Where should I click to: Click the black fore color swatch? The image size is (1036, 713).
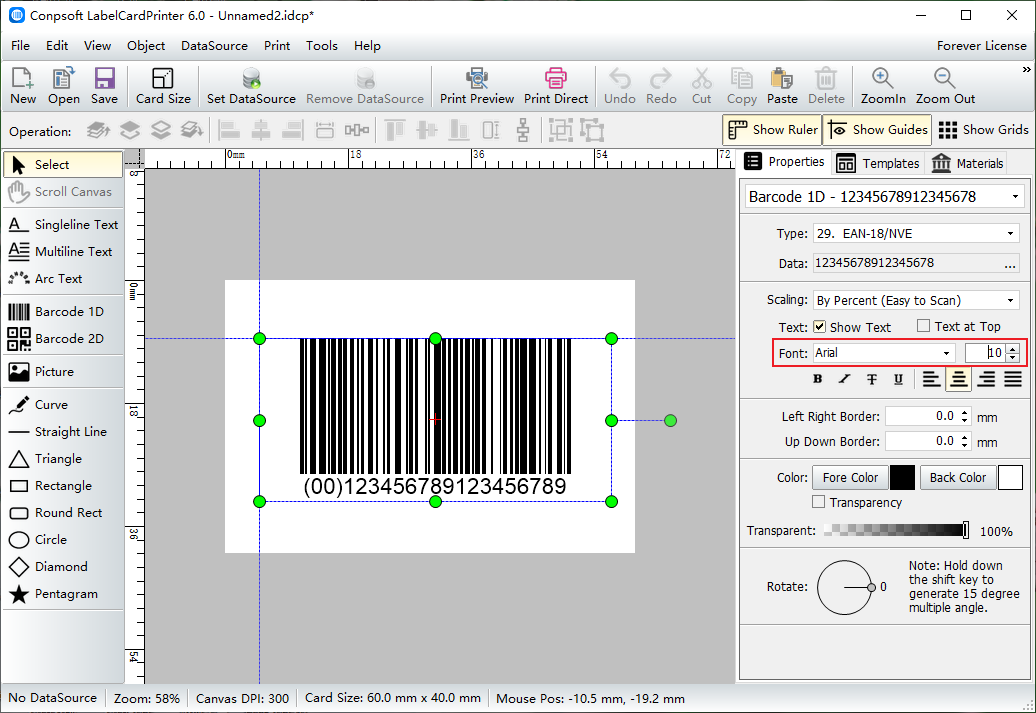coord(903,477)
